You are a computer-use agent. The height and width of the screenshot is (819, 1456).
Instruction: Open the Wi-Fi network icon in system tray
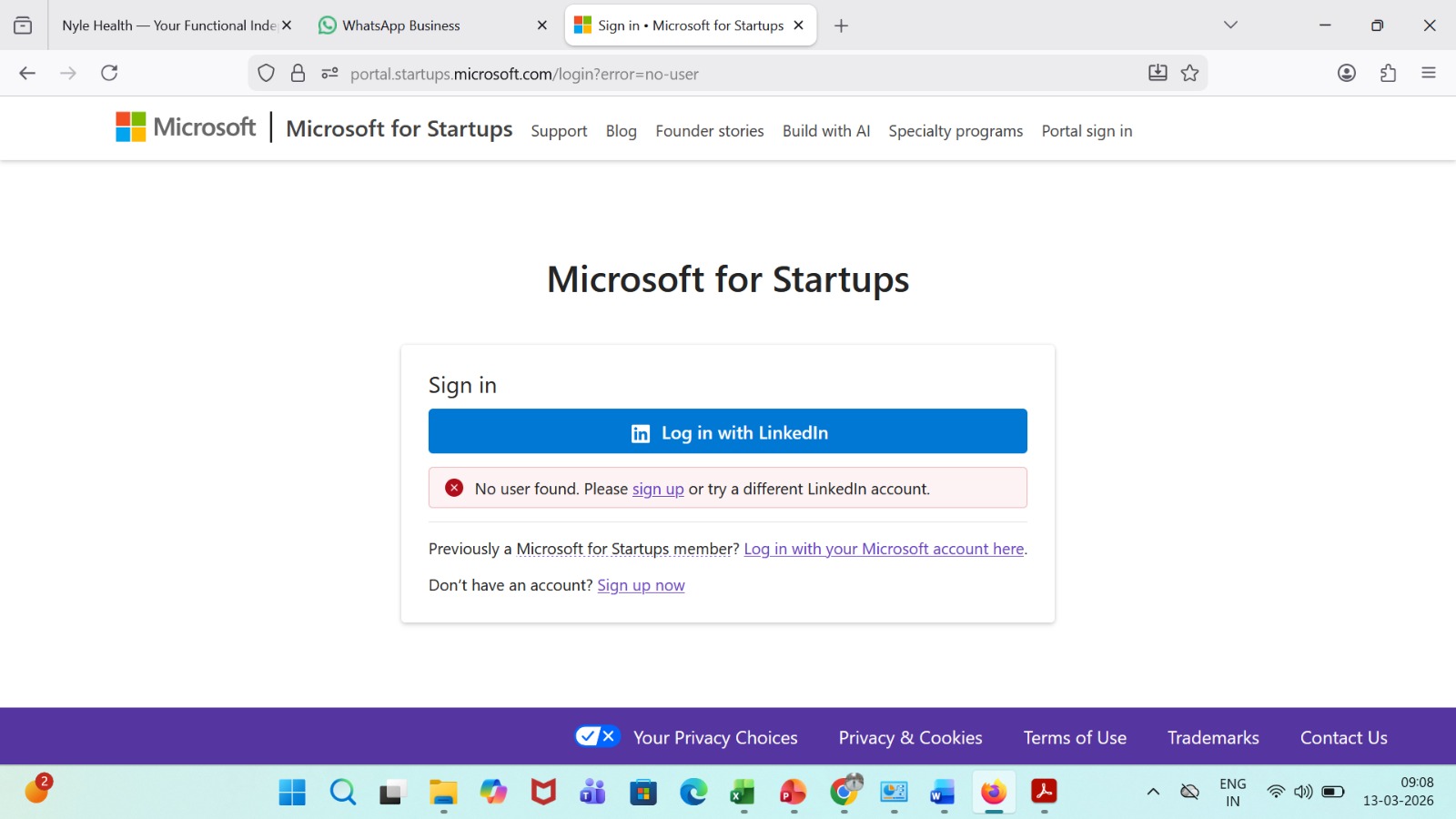pyautogui.click(x=1276, y=792)
